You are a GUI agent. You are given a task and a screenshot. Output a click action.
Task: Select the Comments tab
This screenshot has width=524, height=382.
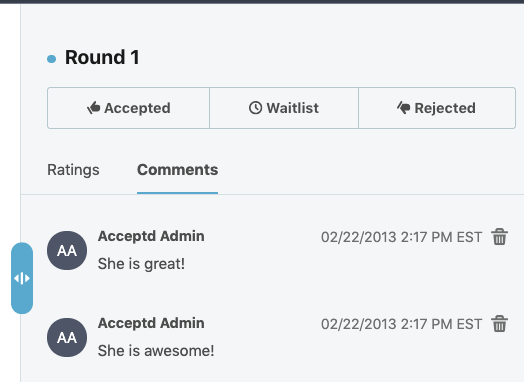point(177,170)
